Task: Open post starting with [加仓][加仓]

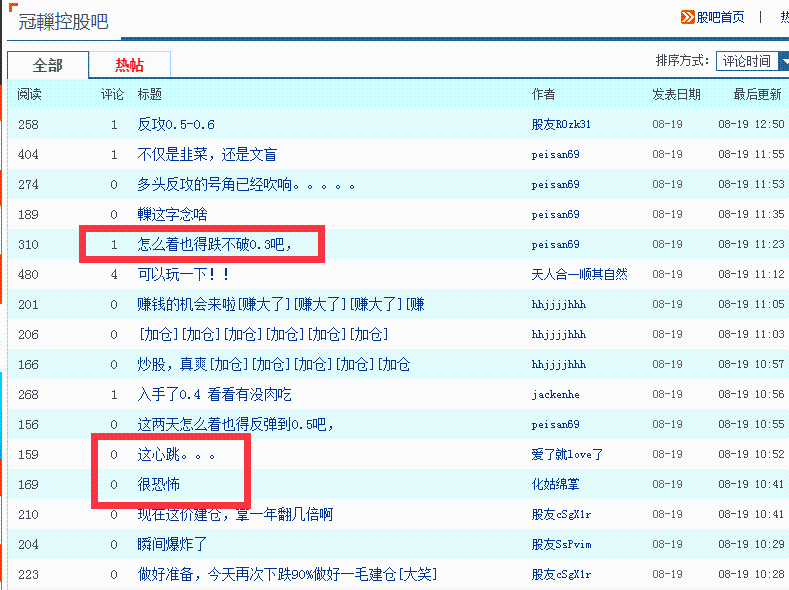Action: pyautogui.click(x=263, y=334)
